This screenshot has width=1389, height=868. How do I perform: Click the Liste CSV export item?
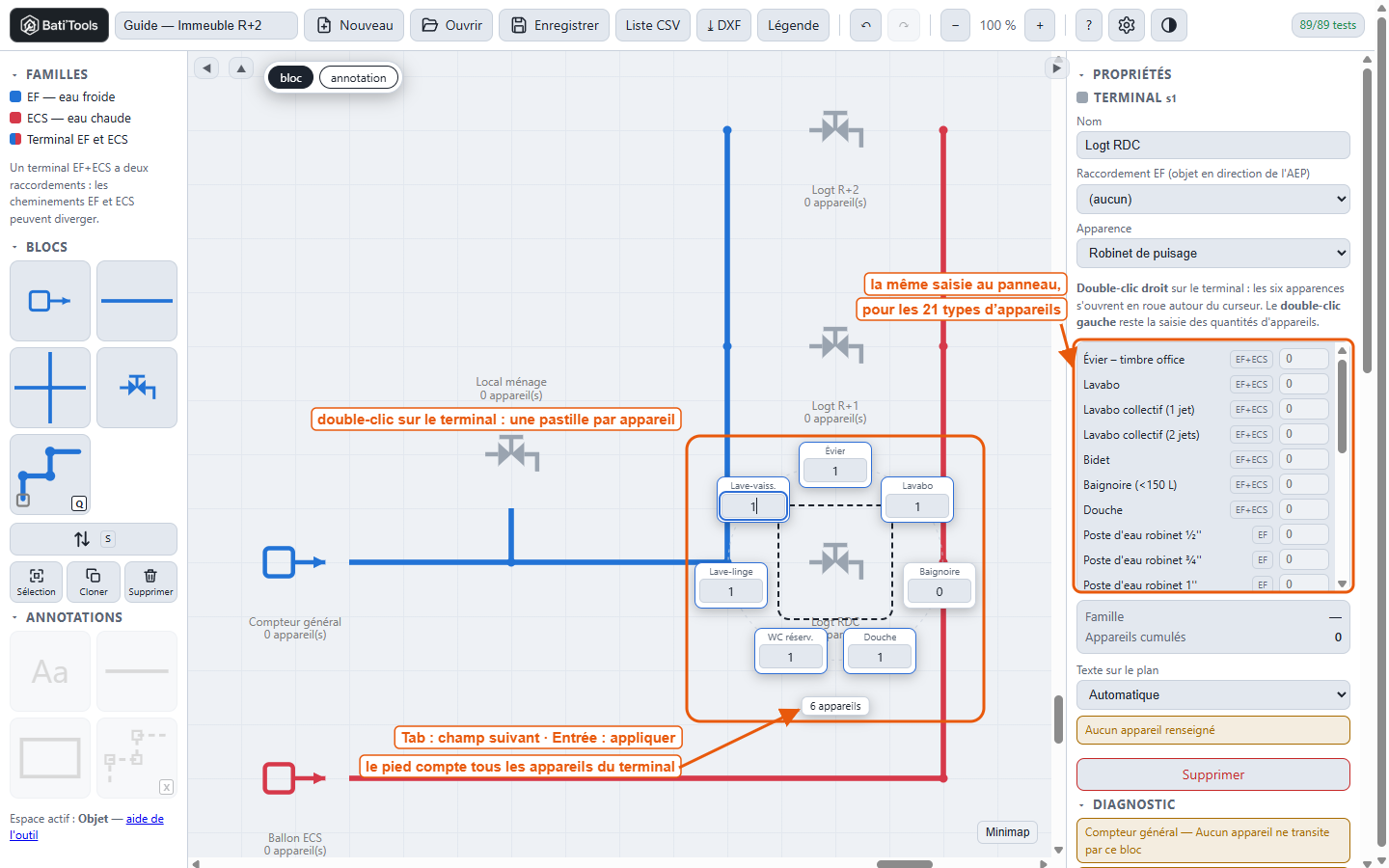(653, 25)
